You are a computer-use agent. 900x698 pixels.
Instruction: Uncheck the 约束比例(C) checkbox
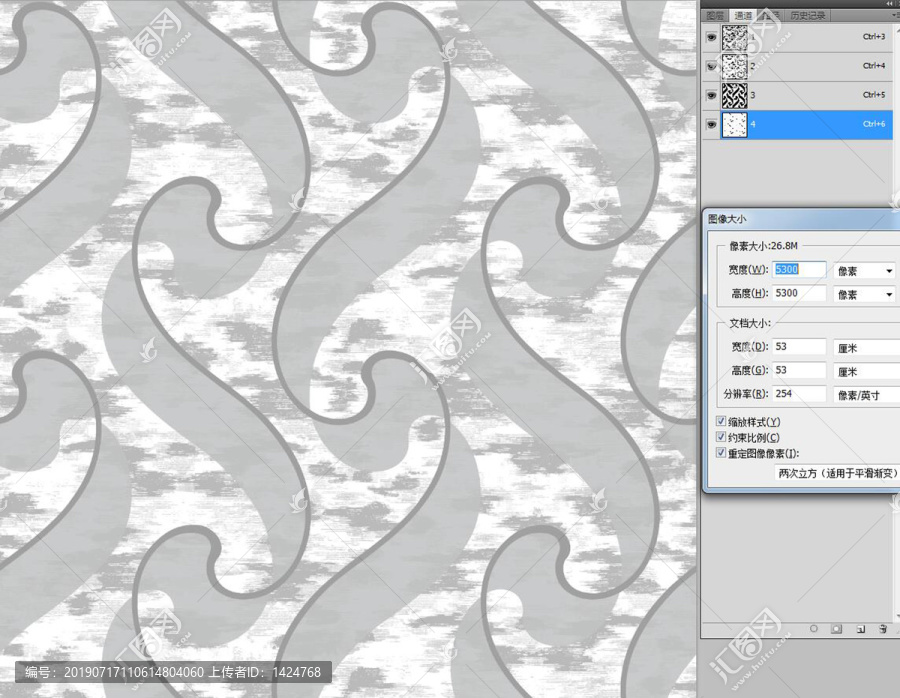click(x=721, y=437)
